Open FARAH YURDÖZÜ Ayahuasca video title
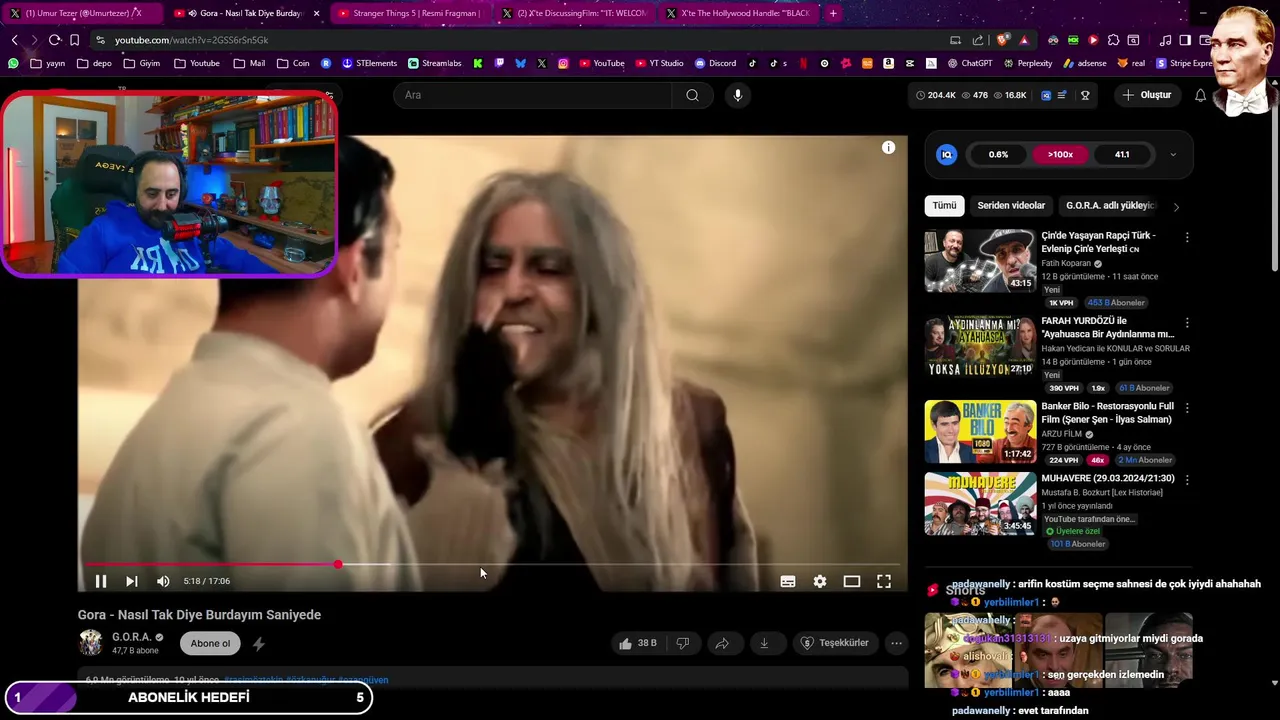The image size is (1280, 720). pos(1108,327)
